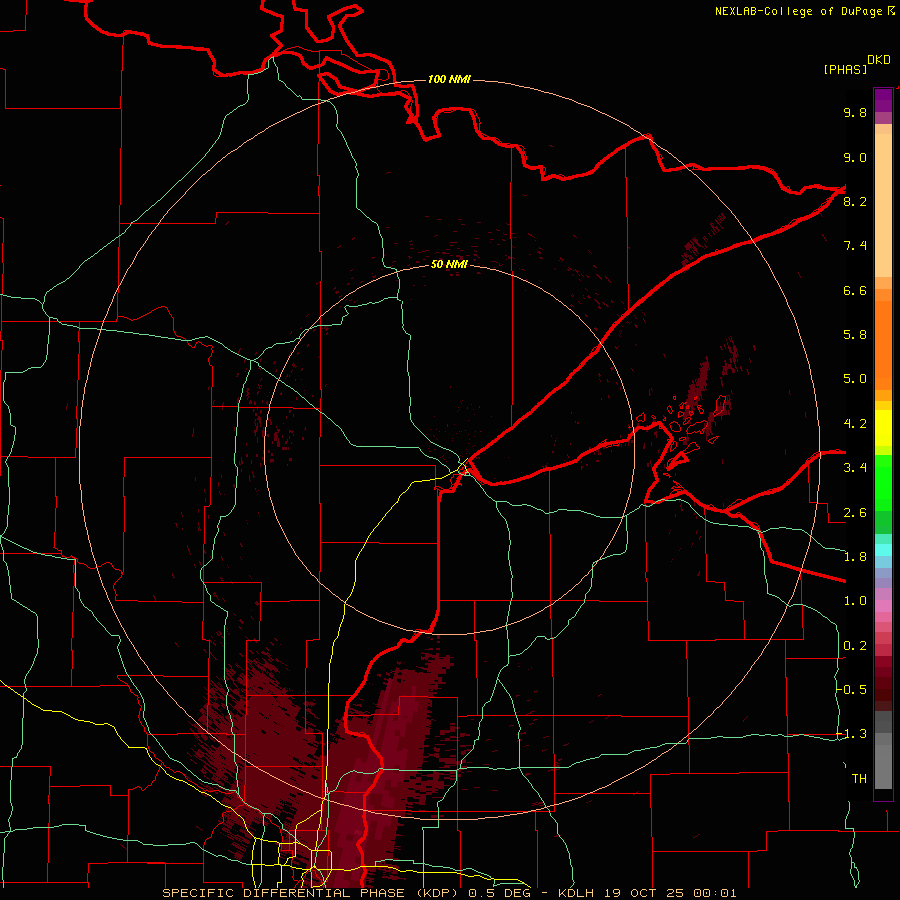Click the 0.2 value on the scale

point(855,646)
